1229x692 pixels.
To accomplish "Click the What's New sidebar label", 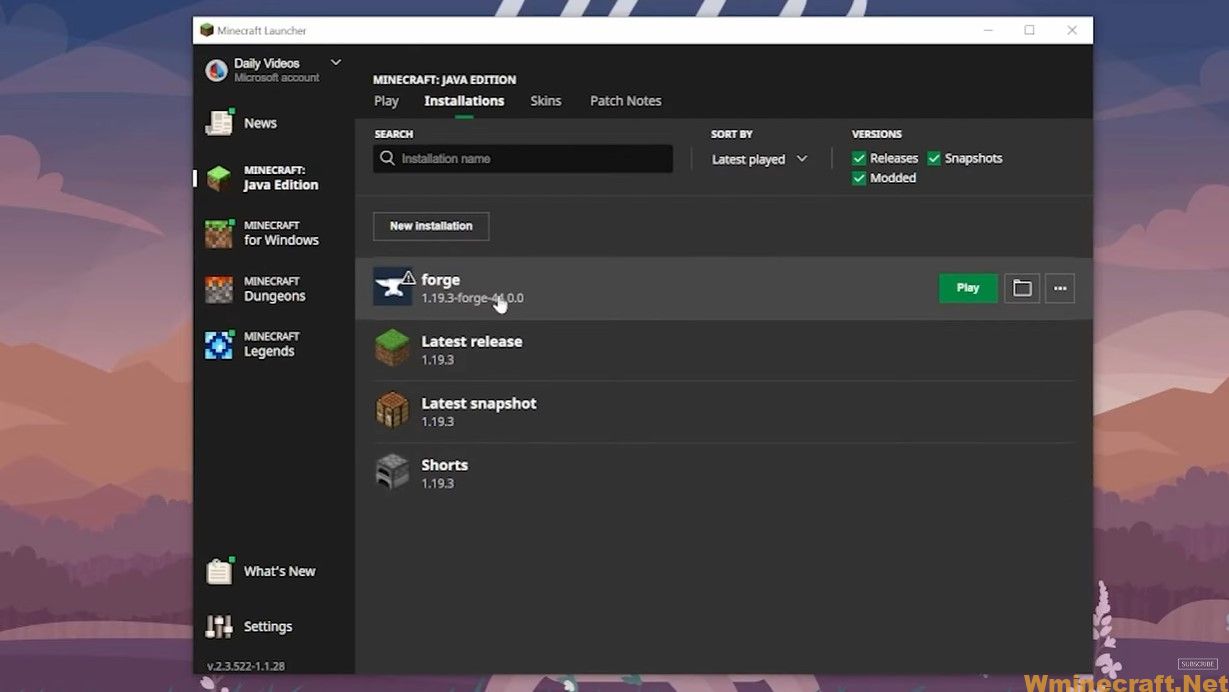I will pyautogui.click(x=280, y=571).
